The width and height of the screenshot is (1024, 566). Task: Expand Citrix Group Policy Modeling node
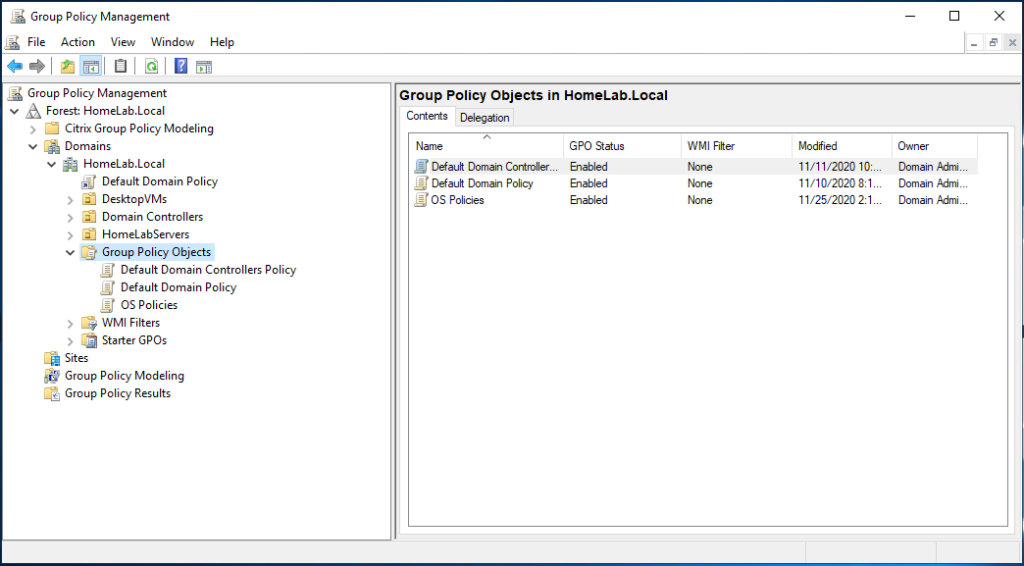pos(33,129)
